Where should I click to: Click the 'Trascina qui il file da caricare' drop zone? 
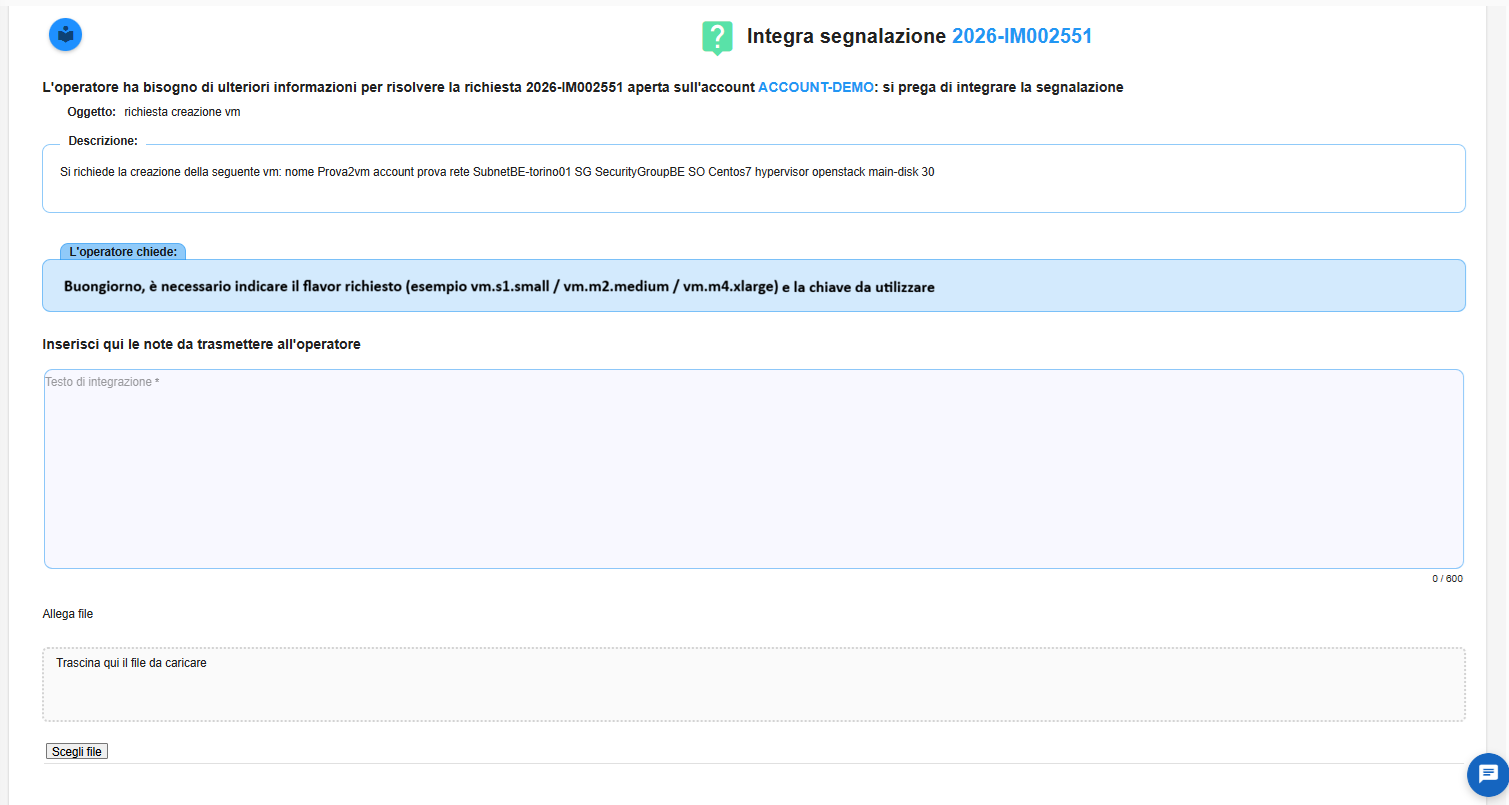click(753, 684)
